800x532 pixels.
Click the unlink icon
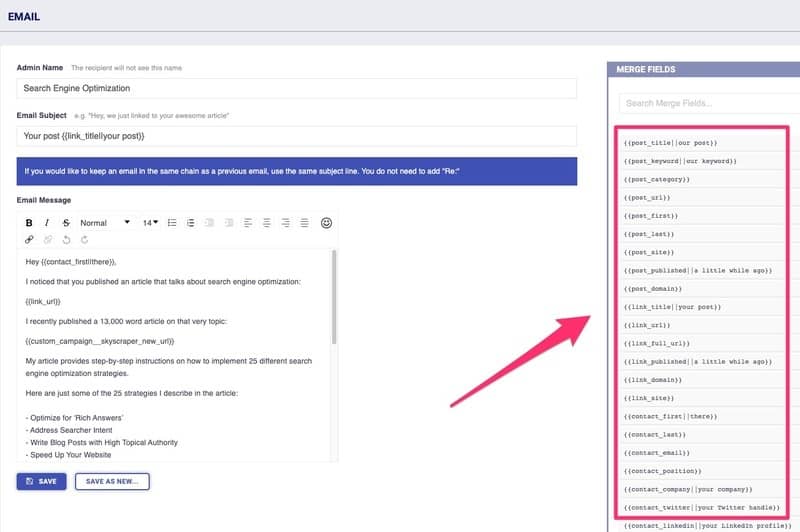coord(48,240)
